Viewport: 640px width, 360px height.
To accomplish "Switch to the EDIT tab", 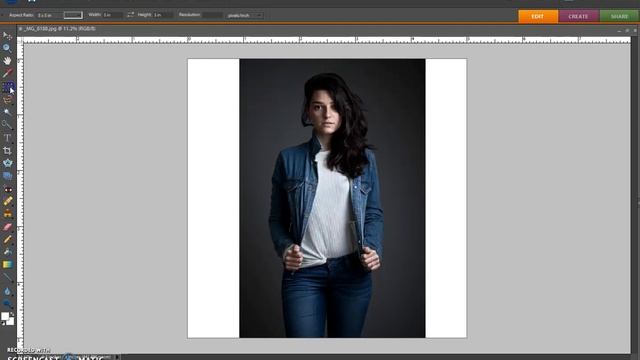I will click(x=538, y=16).
